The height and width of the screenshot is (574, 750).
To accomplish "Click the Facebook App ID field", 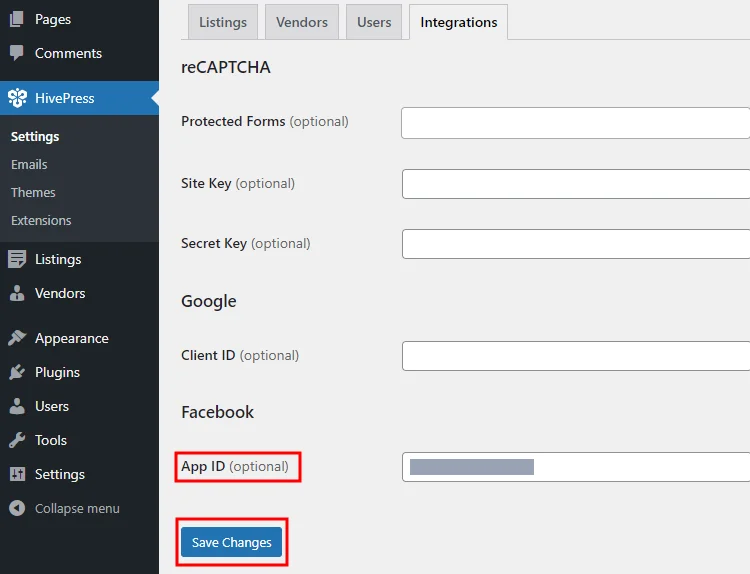I will (x=576, y=467).
